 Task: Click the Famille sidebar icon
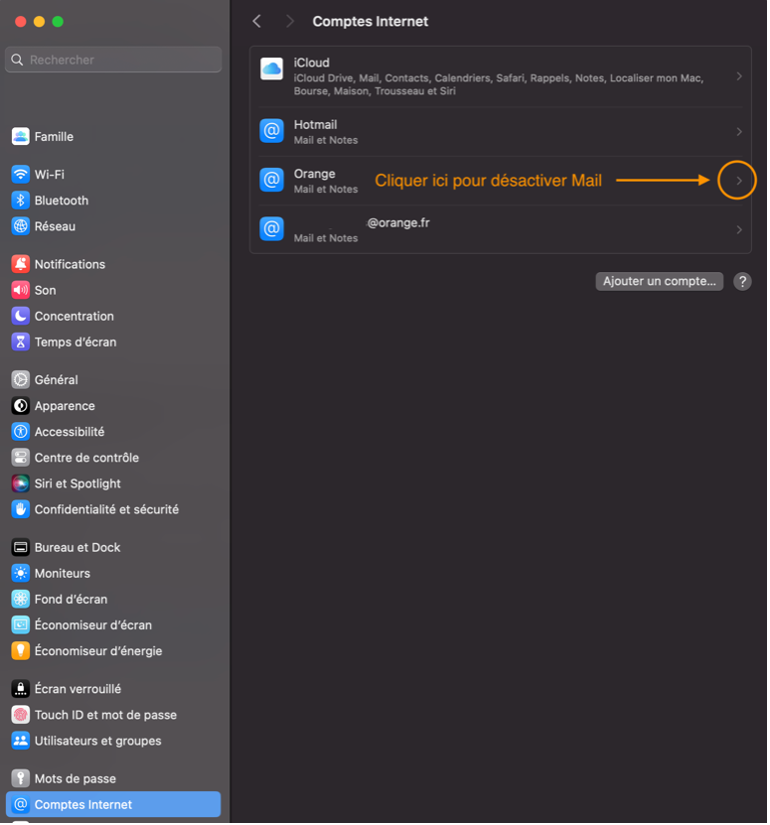(x=21, y=137)
